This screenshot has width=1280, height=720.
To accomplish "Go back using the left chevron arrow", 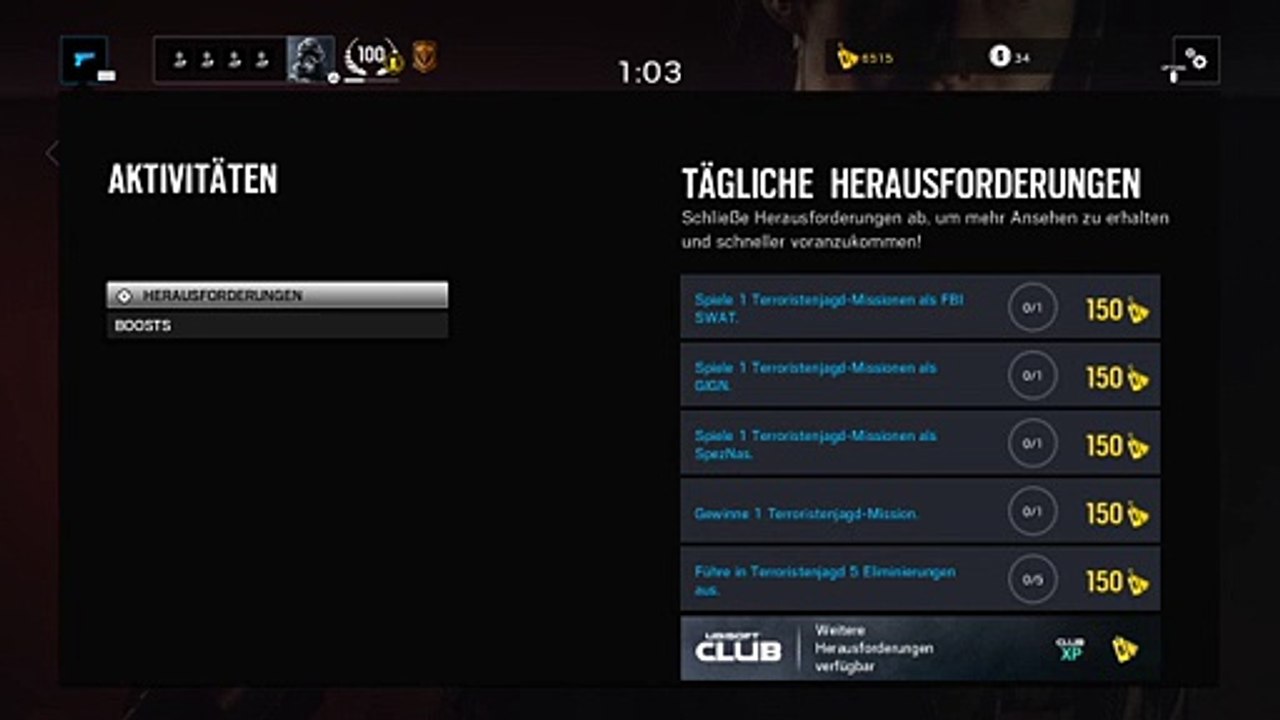I will (52, 153).
